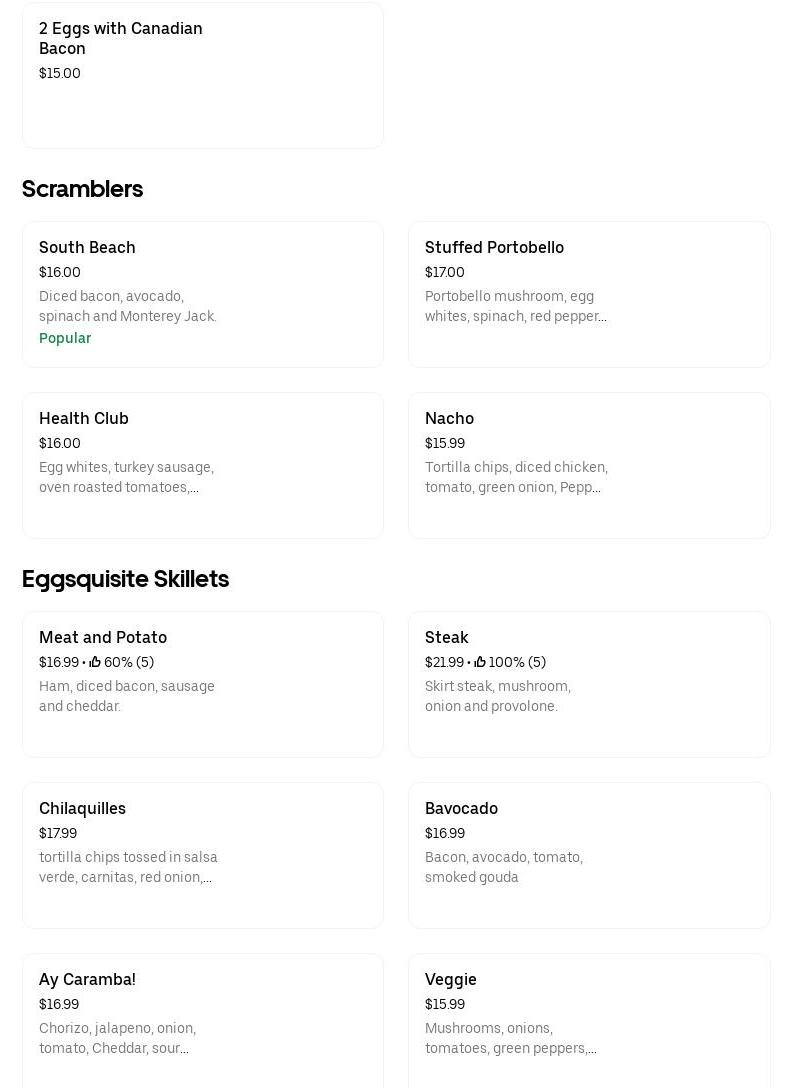The width and height of the screenshot is (804, 1088).
Task: Click the Eggsquisite Skillets section heading
Action: [x=125, y=579]
